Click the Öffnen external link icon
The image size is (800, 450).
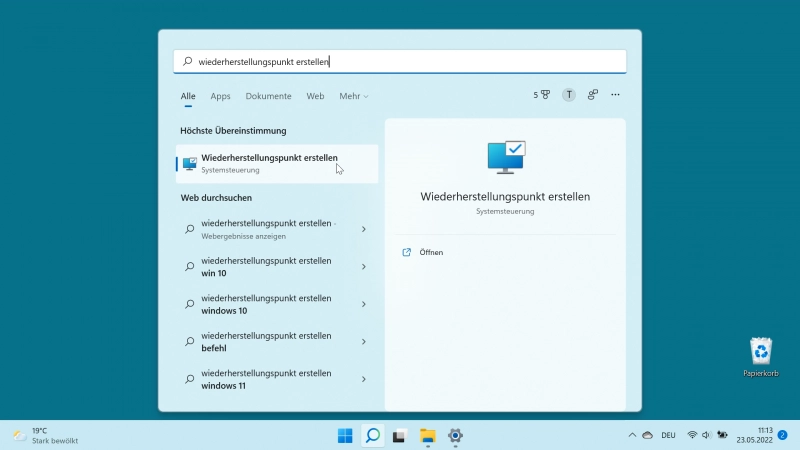click(407, 253)
